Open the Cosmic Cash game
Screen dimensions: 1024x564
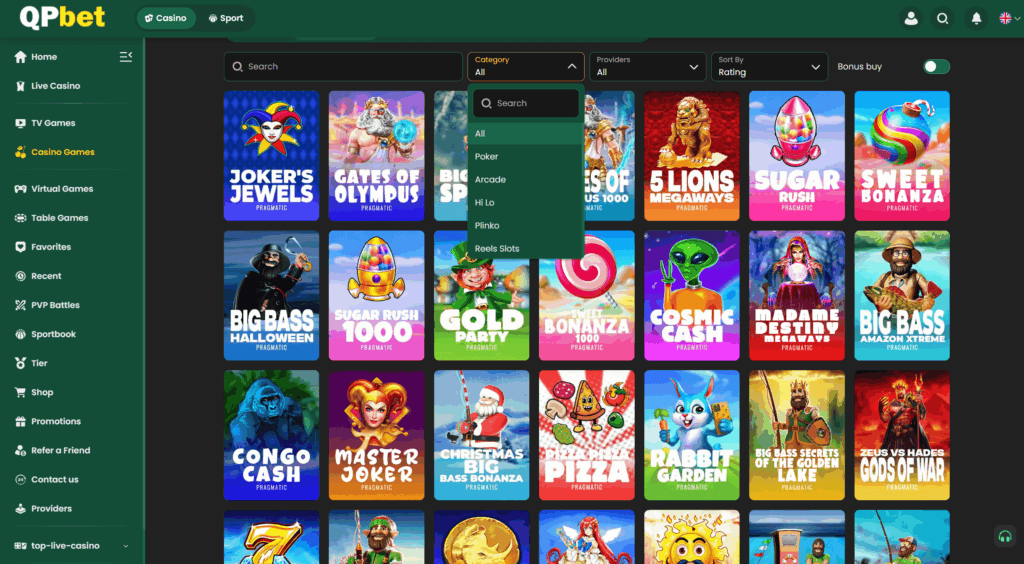pos(692,295)
